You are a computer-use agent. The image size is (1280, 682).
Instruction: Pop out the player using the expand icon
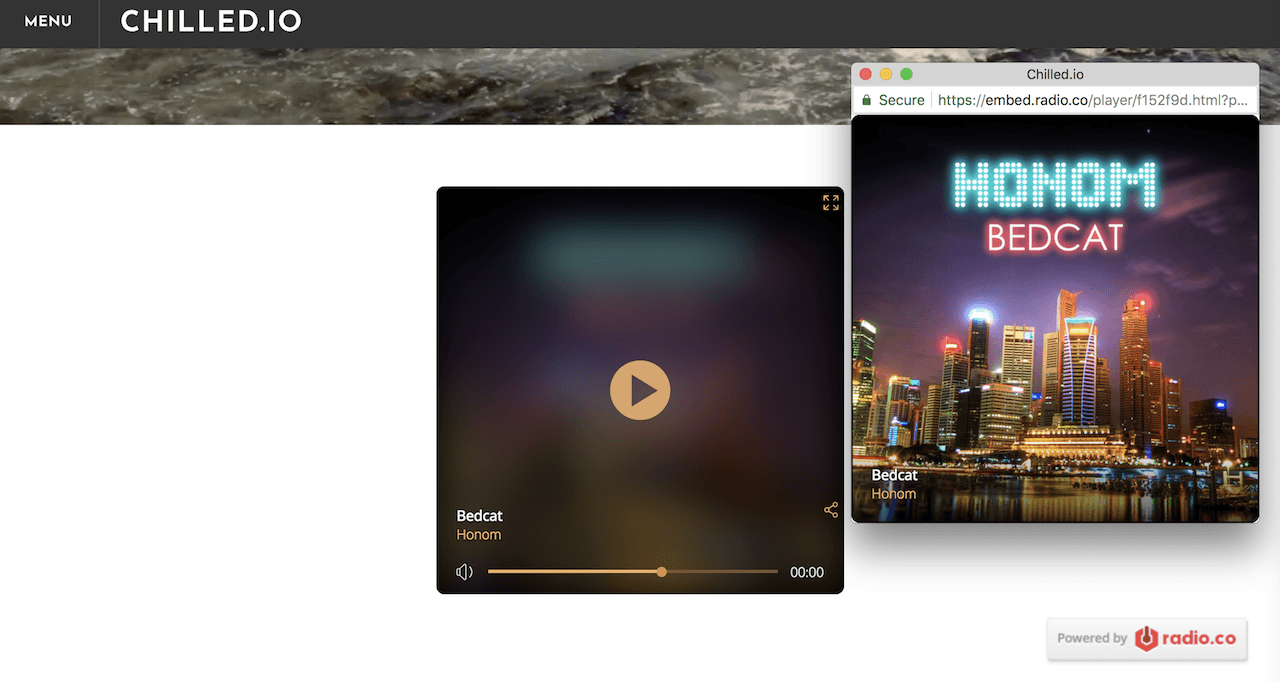pyautogui.click(x=830, y=203)
